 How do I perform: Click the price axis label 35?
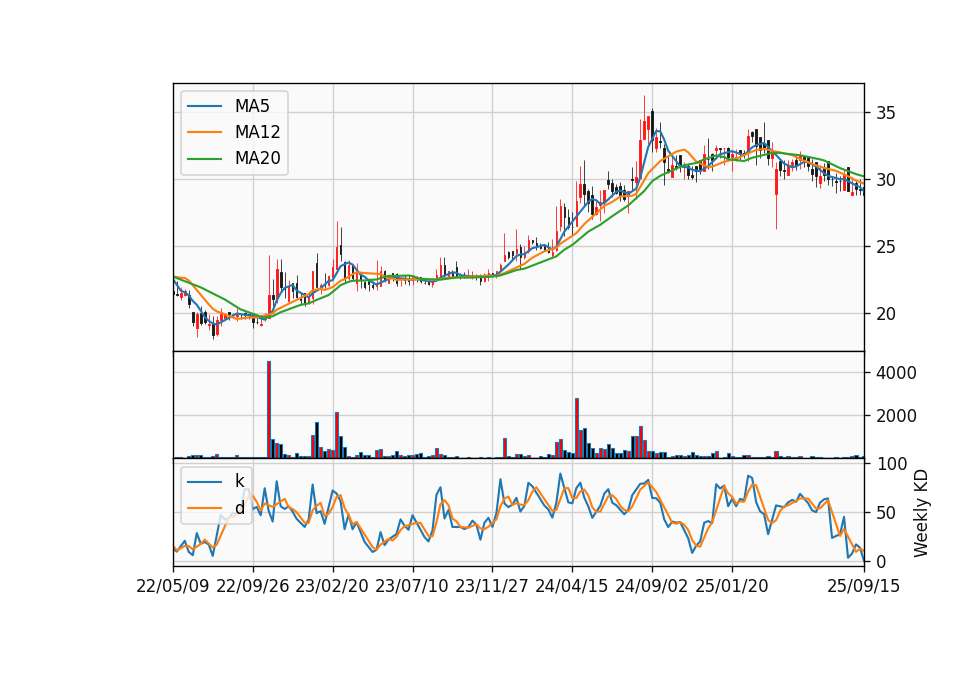(x=886, y=113)
